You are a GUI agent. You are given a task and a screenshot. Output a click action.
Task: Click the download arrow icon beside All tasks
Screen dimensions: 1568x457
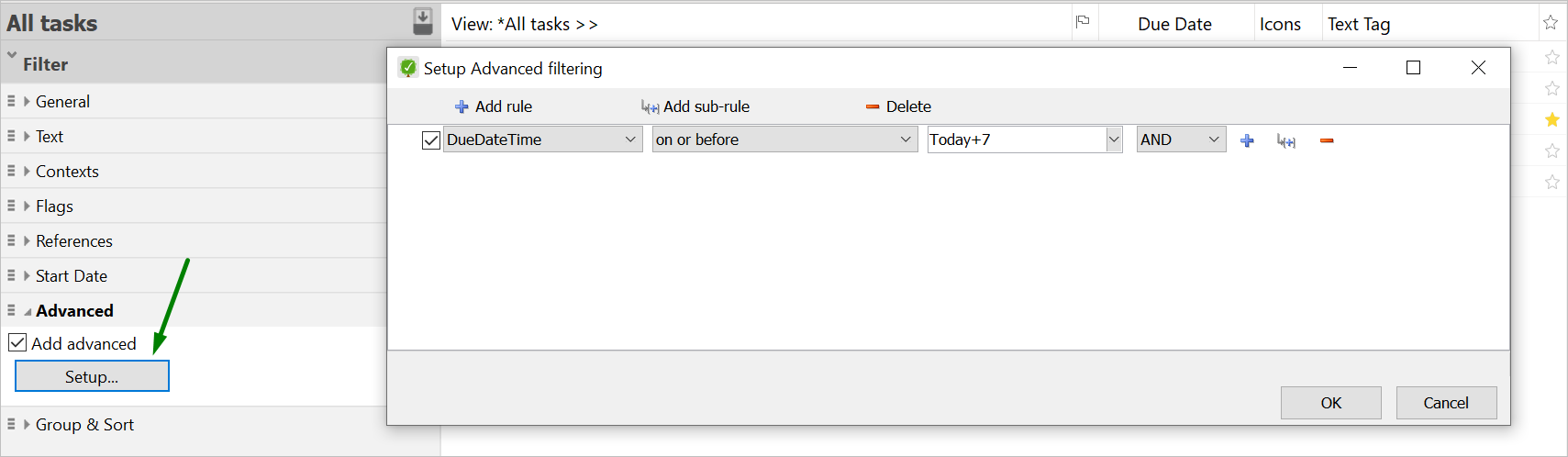423,20
